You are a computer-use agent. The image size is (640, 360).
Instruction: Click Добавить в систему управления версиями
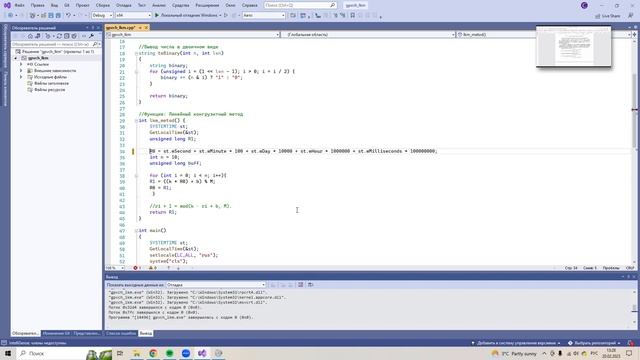point(516,343)
